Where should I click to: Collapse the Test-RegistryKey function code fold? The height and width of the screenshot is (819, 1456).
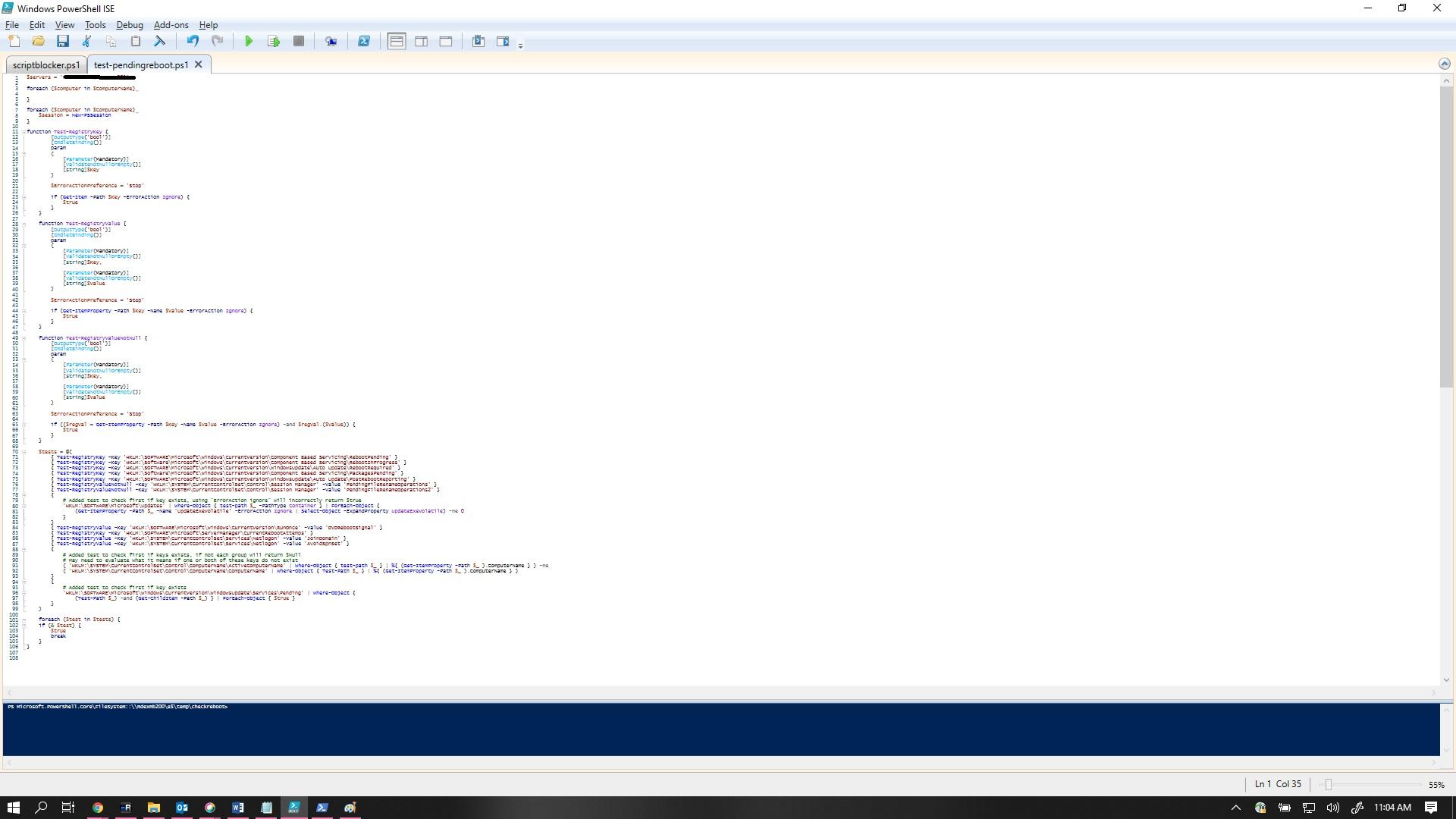tap(24, 132)
